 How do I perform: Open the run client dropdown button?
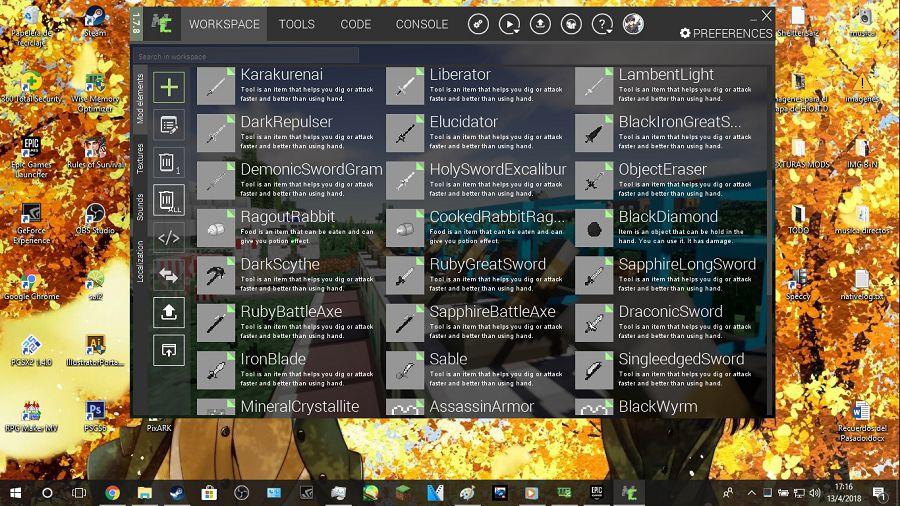509,24
